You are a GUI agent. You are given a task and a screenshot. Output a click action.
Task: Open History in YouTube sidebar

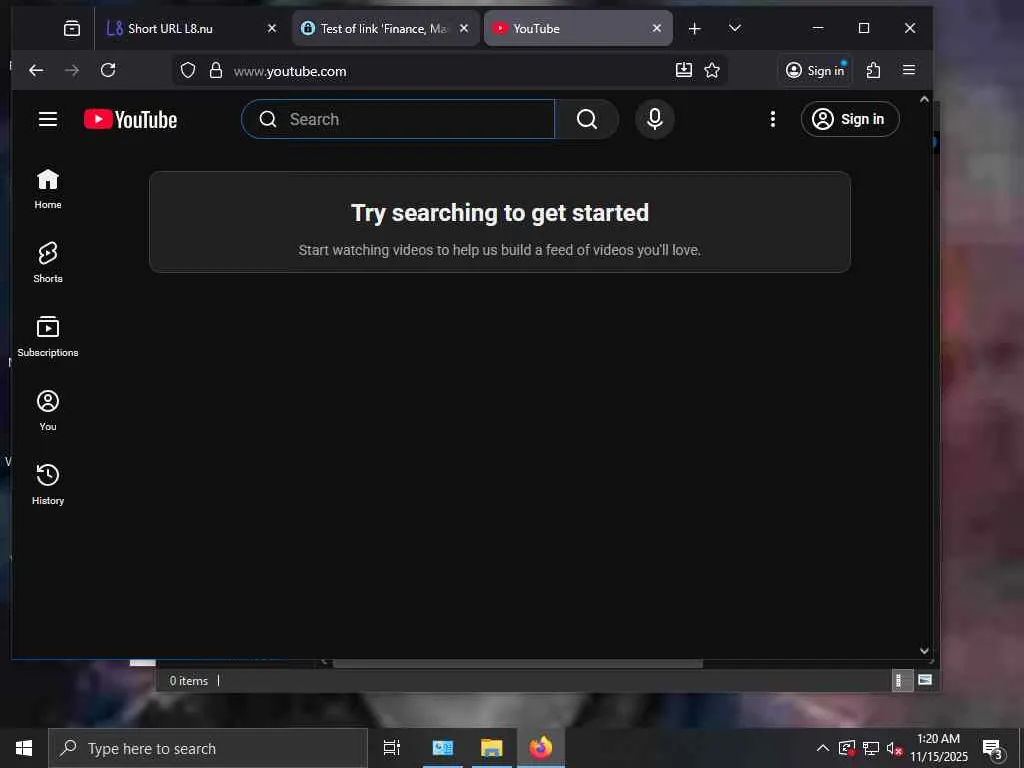[x=48, y=484]
